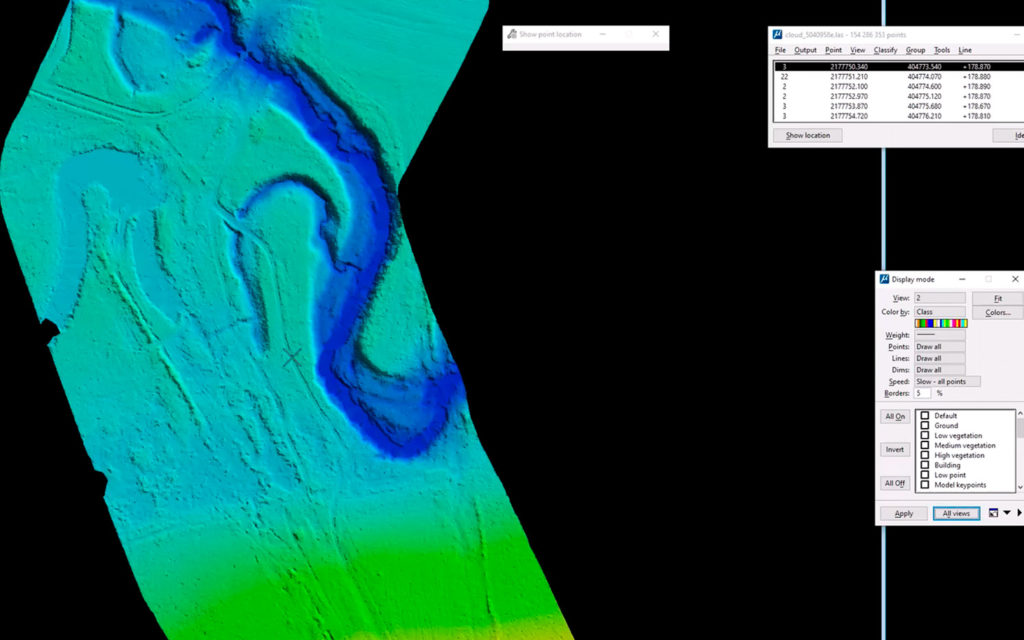Open the Lines Draw all dropdown
Image resolution: width=1024 pixels, height=640 pixels.
pyautogui.click(x=940, y=358)
